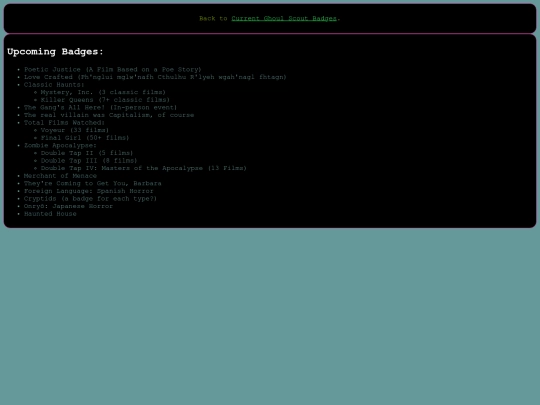Click Mystery, Inc. (3 classic films)
Viewport: 540px width, 405px height.
click(103, 92)
